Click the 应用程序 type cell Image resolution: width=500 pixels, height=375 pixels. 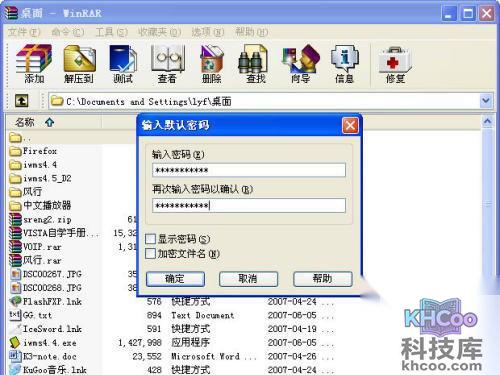(x=190, y=342)
